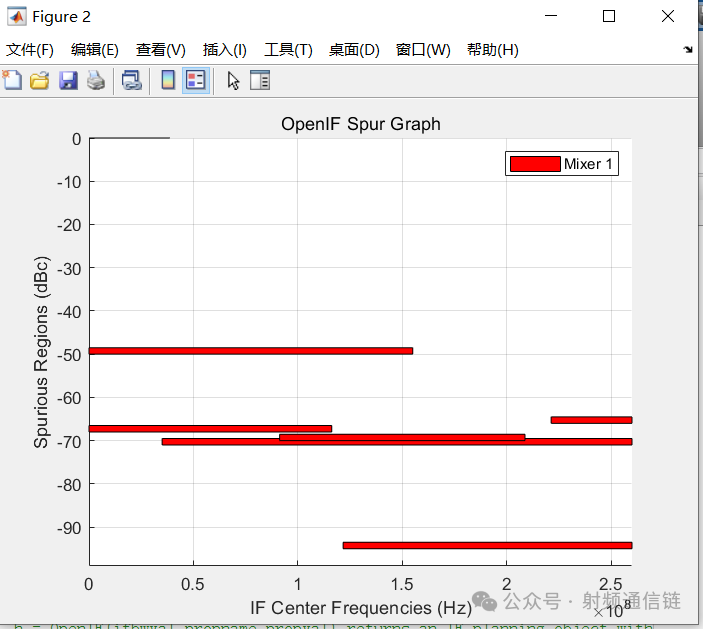Select the red spur bar near -95 dBc
This screenshot has height=629, width=703.
[x=487, y=545]
